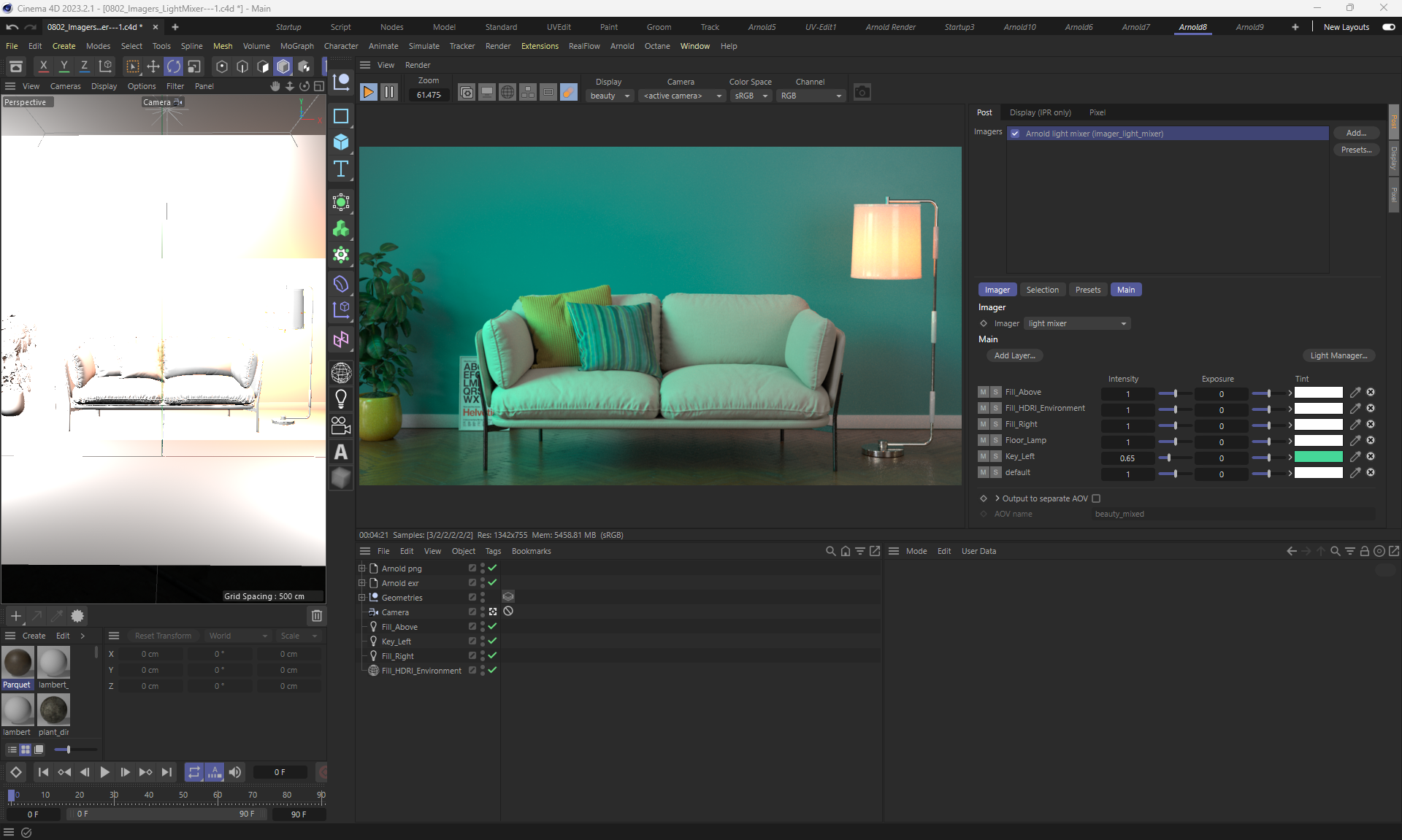Screen dimensions: 1402x840
Task: Pick a tint color with Floor_Lamp eyedropper
Action: pos(1355,441)
